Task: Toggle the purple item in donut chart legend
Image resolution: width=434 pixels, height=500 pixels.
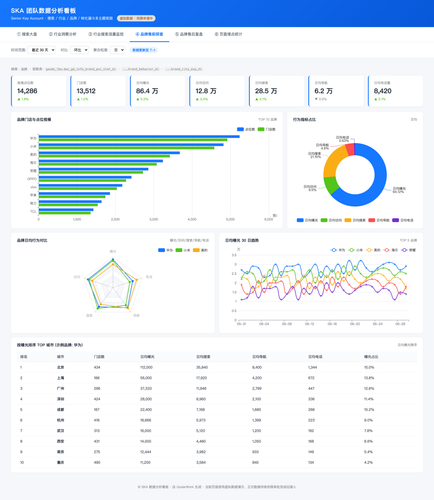Action: [403, 220]
